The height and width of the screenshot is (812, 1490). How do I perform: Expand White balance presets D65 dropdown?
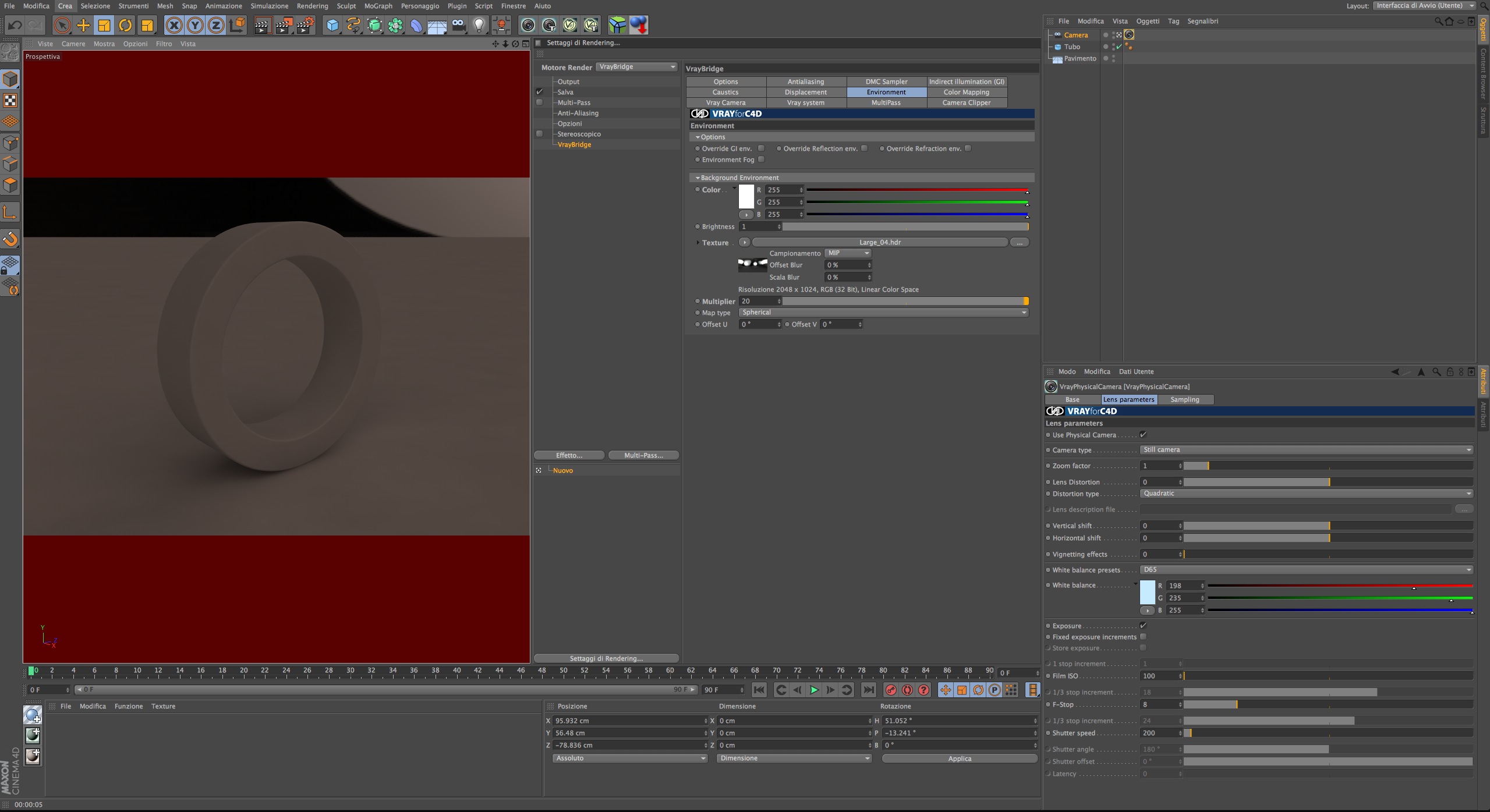(1305, 570)
